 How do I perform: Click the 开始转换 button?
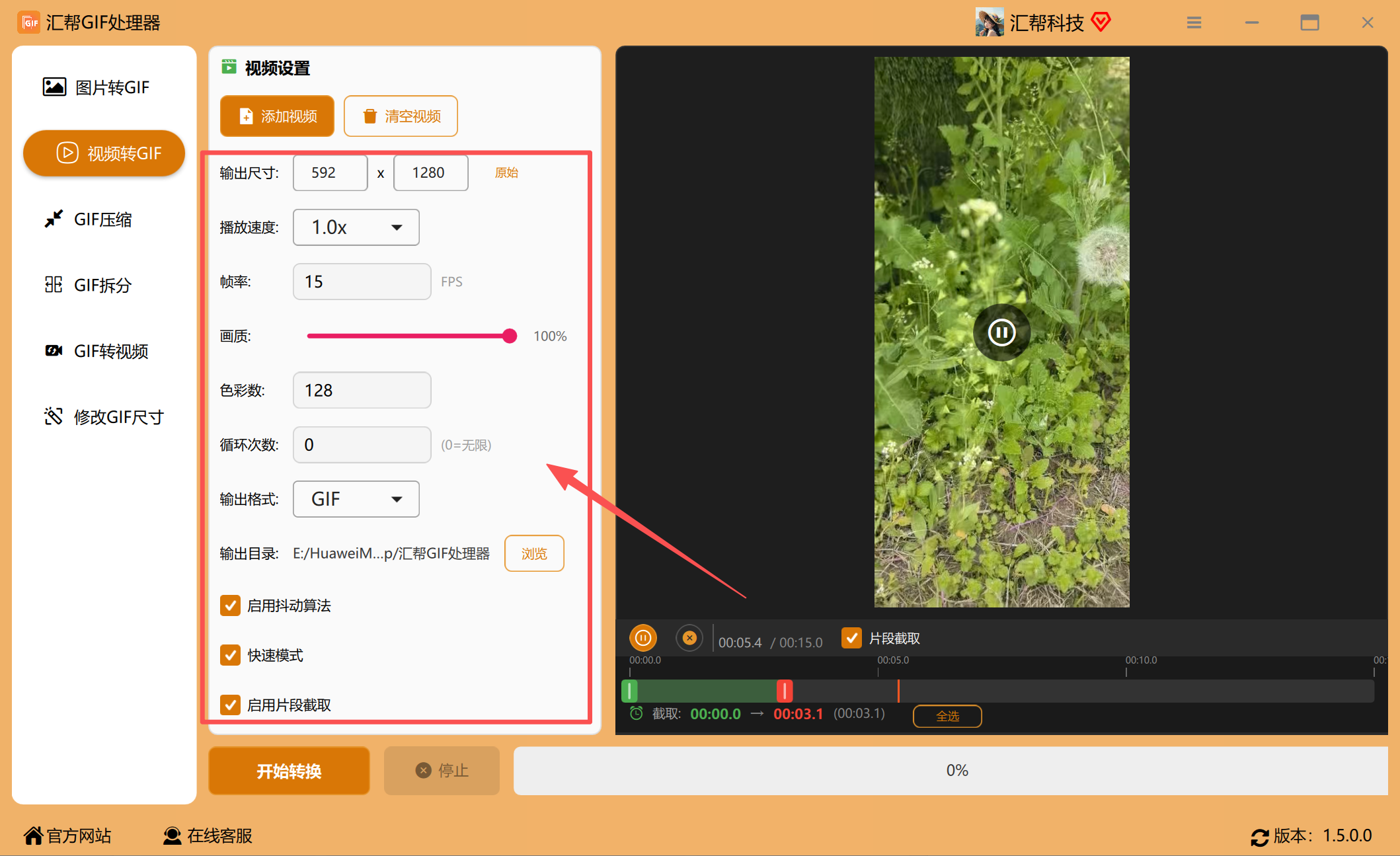coord(289,771)
